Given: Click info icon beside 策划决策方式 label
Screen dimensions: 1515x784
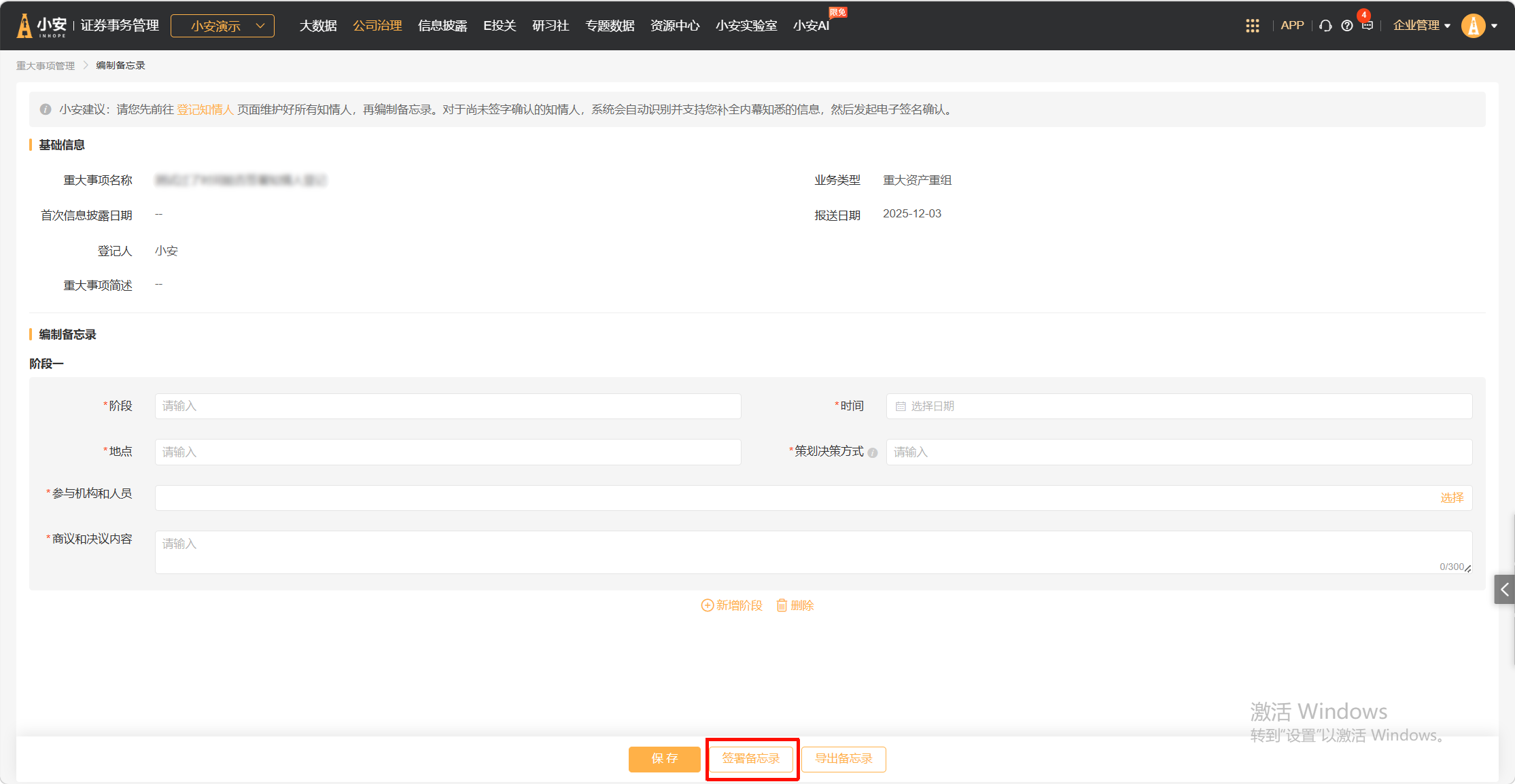Looking at the screenshot, I should [x=873, y=453].
